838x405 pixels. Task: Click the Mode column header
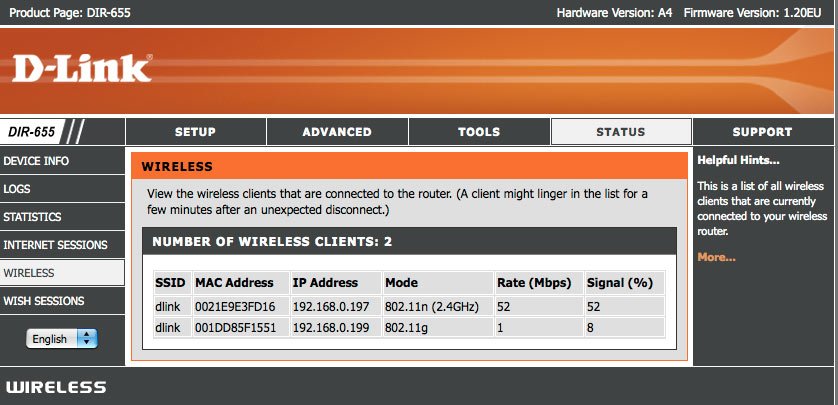click(x=438, y=283)
